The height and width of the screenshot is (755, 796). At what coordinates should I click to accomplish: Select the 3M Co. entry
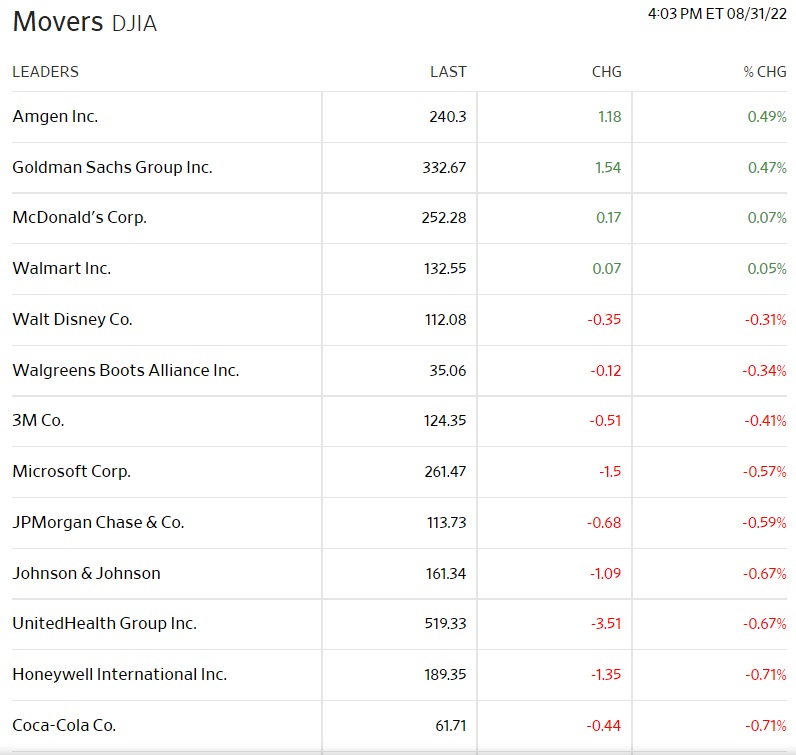(38, 420)
